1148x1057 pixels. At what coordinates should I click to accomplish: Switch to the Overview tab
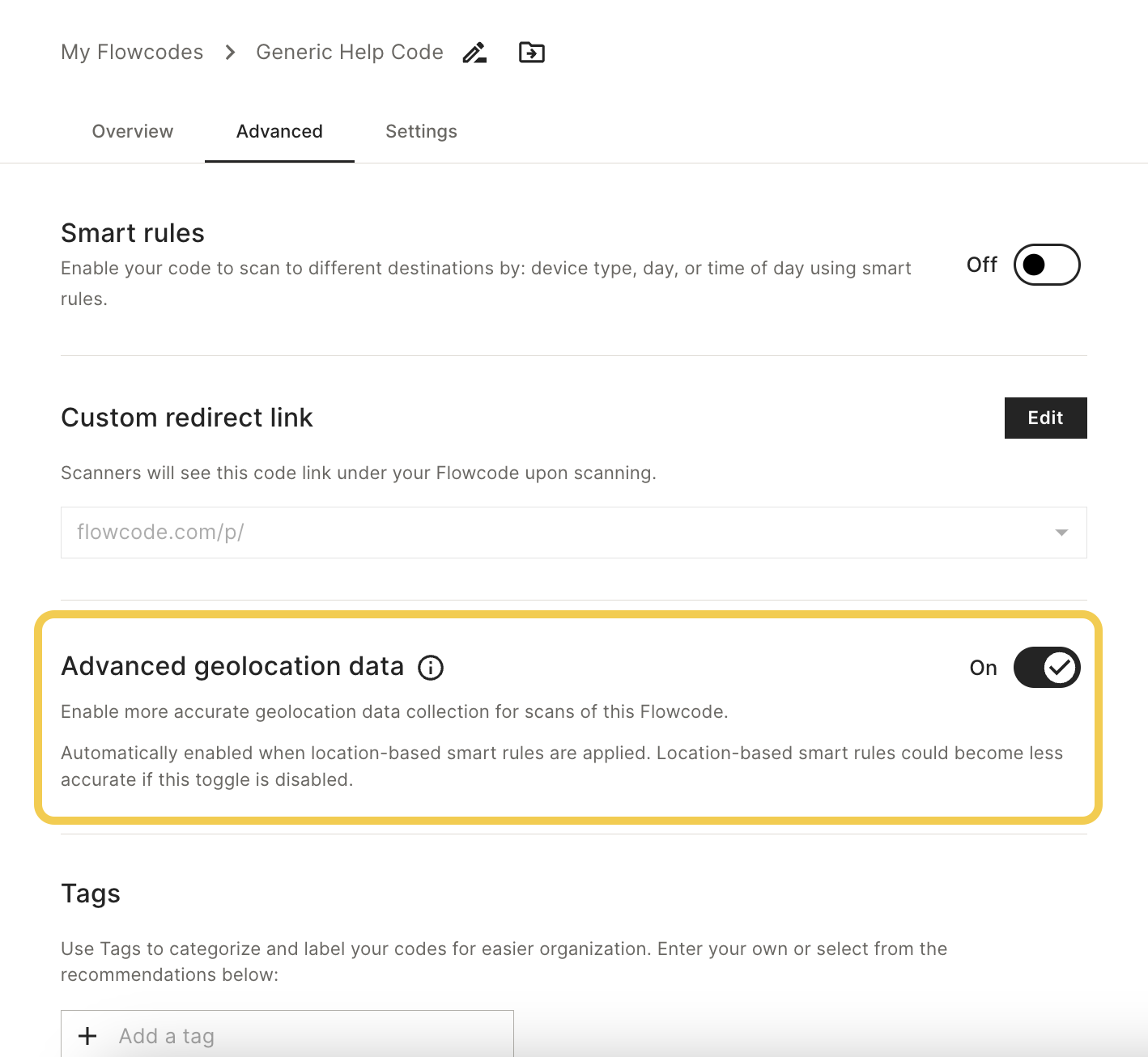point(133,131)
